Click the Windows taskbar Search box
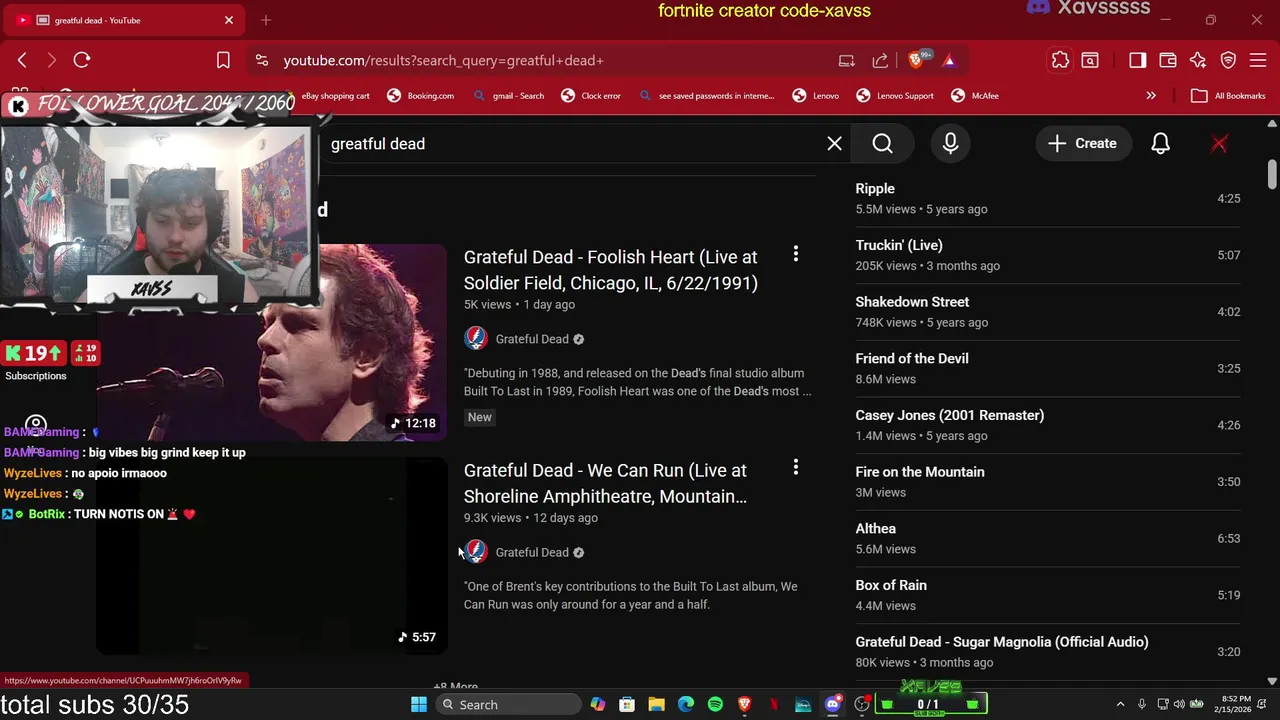 (x=509, y=704)
